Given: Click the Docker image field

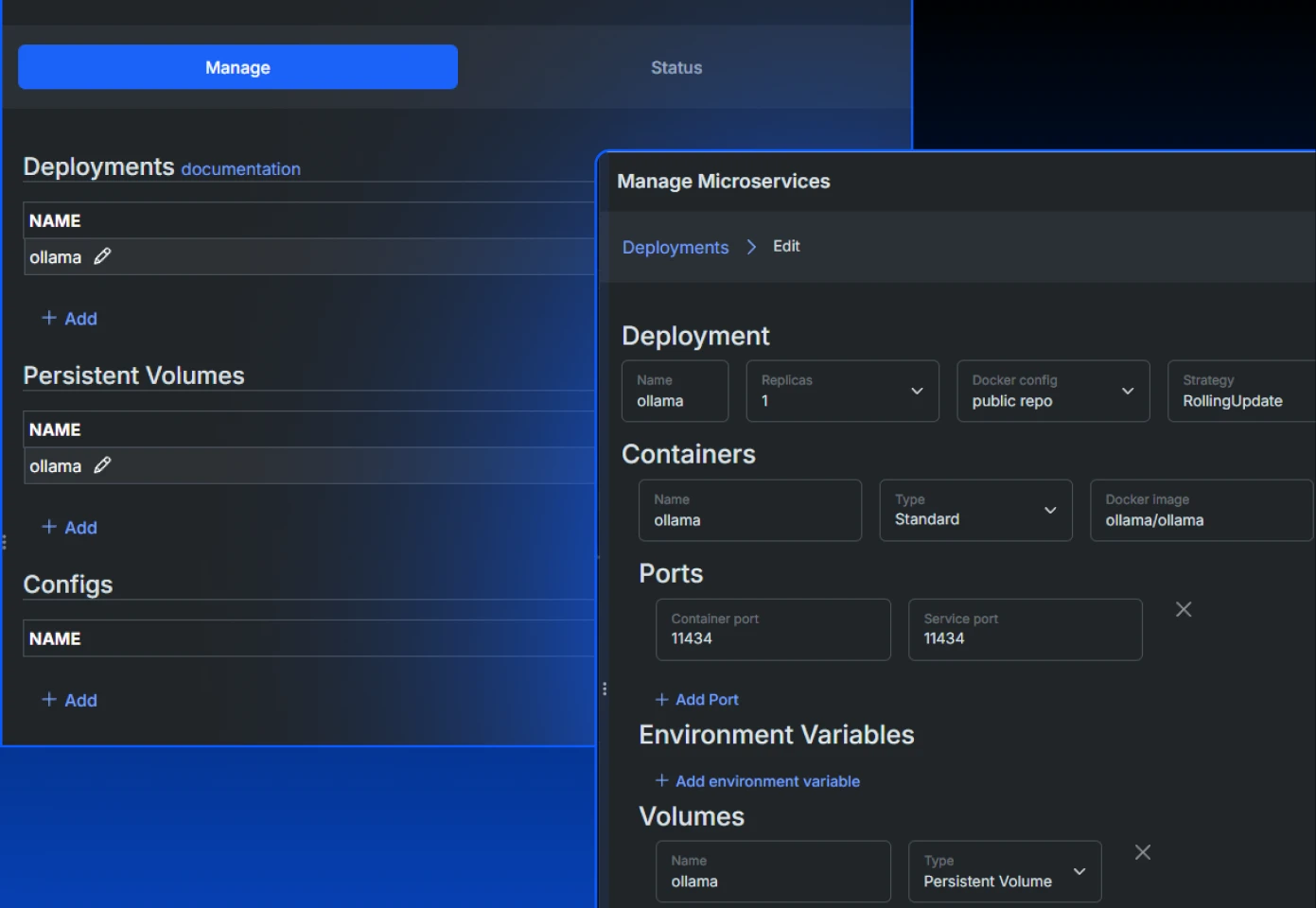Looking at the screenshot, I should [x=1202, y=510].
